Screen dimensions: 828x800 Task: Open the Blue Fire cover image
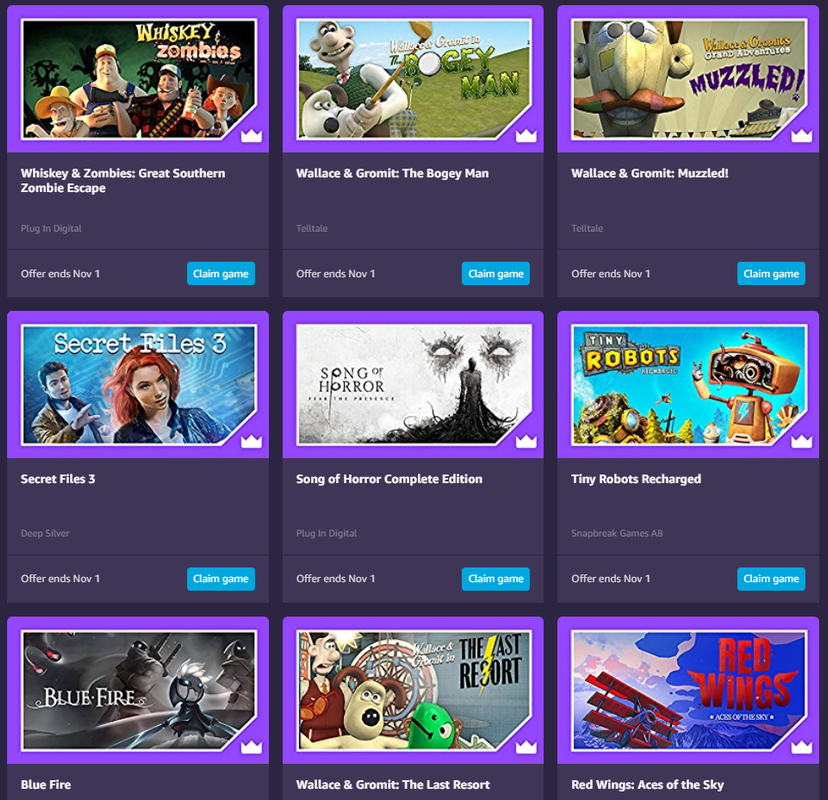pyautogui.click(x=138, y=690)
